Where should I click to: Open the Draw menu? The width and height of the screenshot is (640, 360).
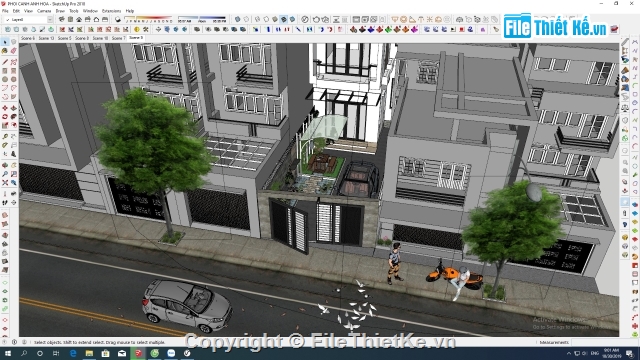(x=60, y=11)
